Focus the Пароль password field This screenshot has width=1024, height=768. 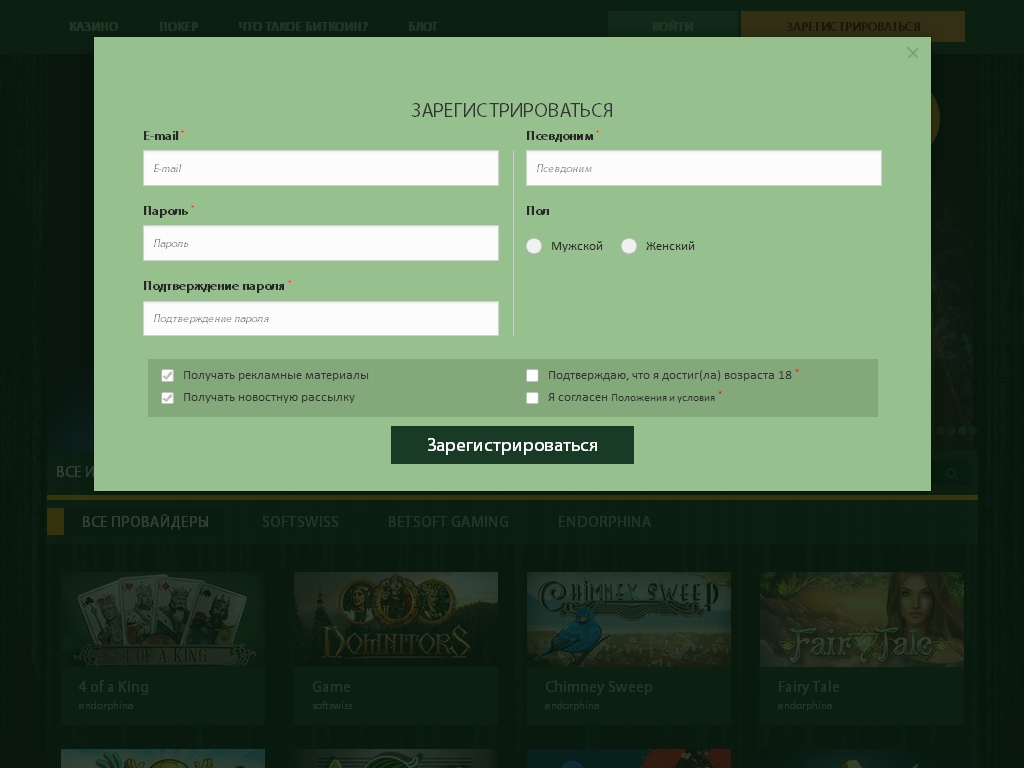click(320, 243)
